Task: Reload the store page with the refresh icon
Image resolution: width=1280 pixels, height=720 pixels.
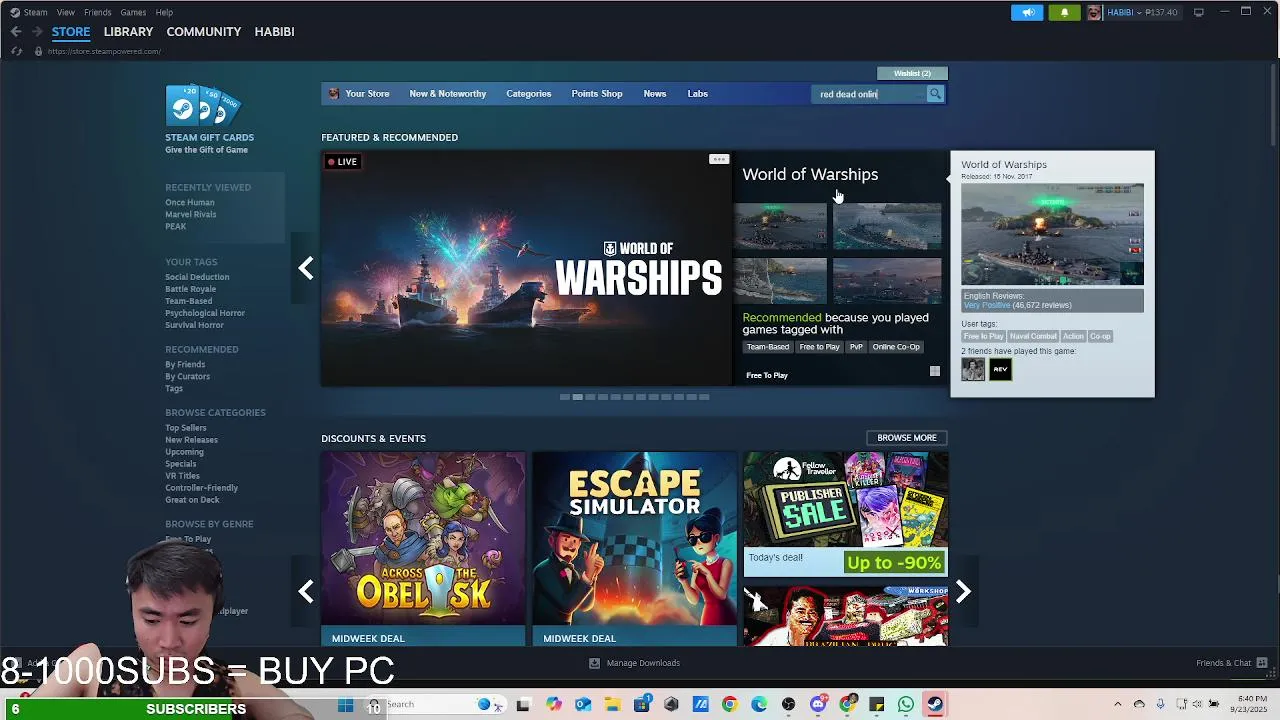Action: [16, 51]
